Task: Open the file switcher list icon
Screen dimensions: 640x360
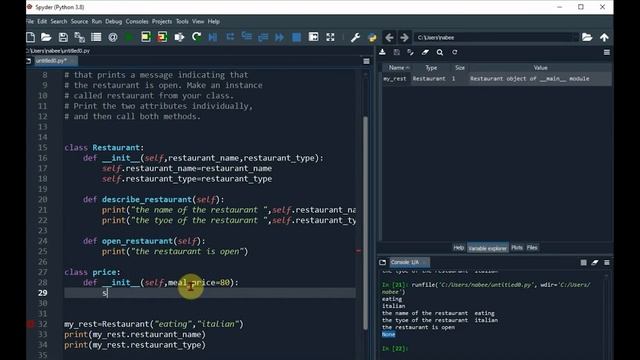Action: [x=96, y=38]
